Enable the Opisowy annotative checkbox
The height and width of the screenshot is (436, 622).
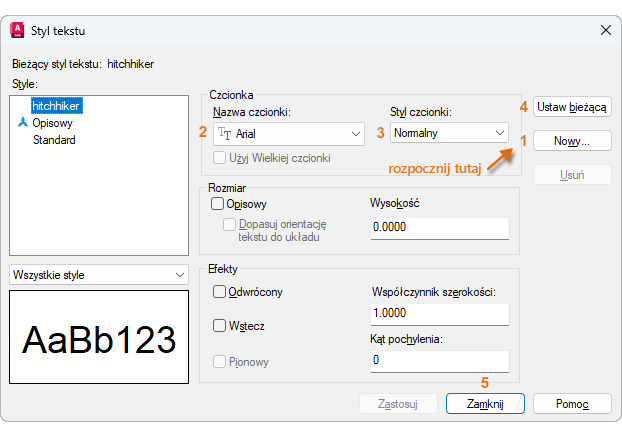(217, 204)
